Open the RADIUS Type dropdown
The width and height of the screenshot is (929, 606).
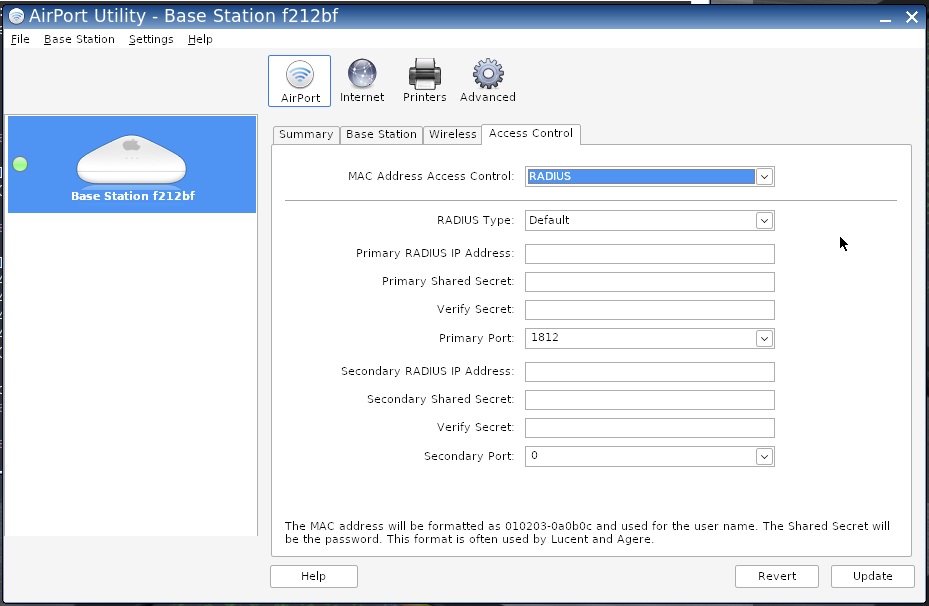tap(764, 221)
